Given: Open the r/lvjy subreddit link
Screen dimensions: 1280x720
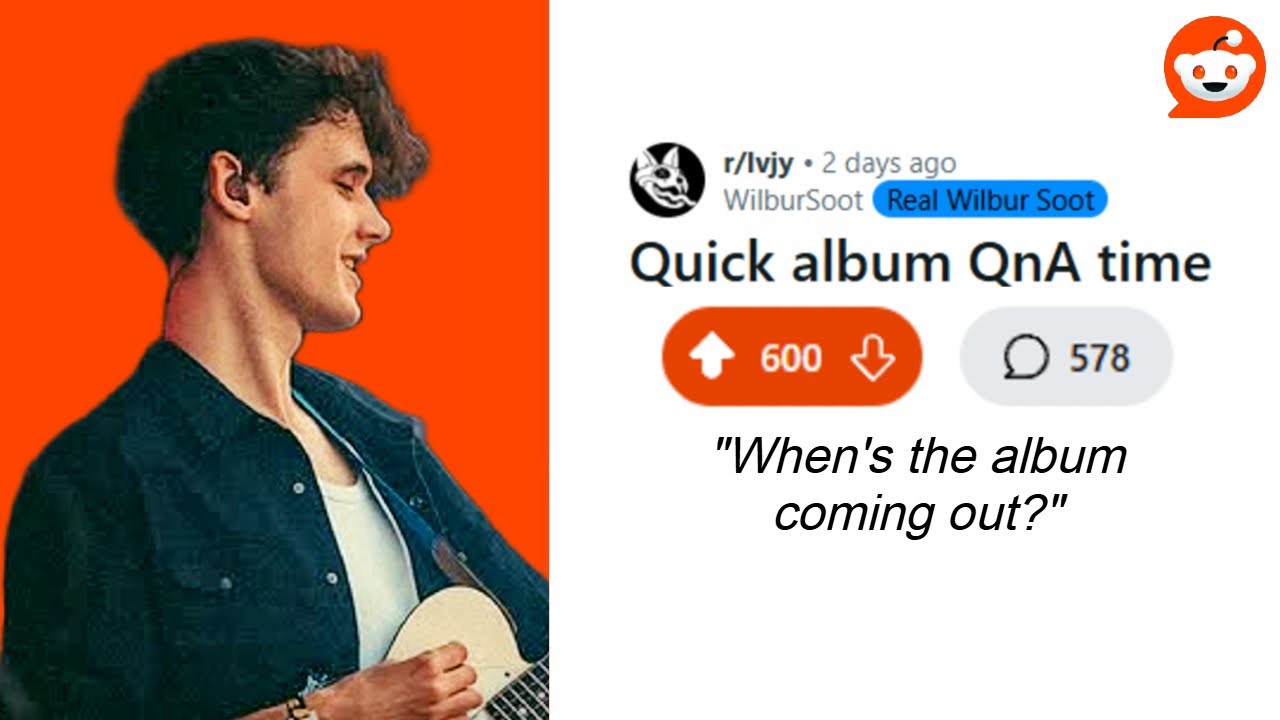Looking at the screenshot, I should tap(758, 163).
